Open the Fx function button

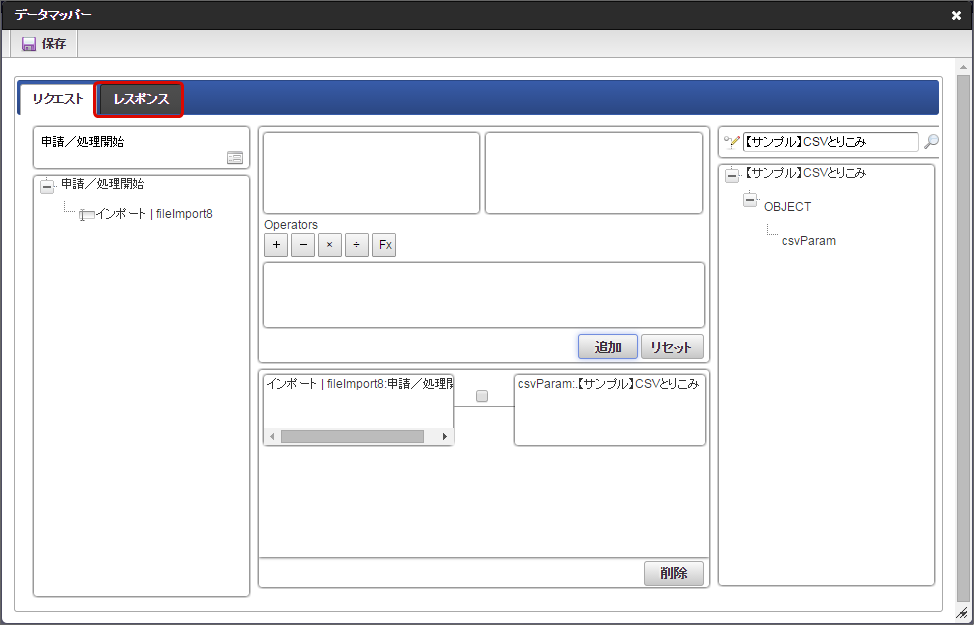click(385, 245)
